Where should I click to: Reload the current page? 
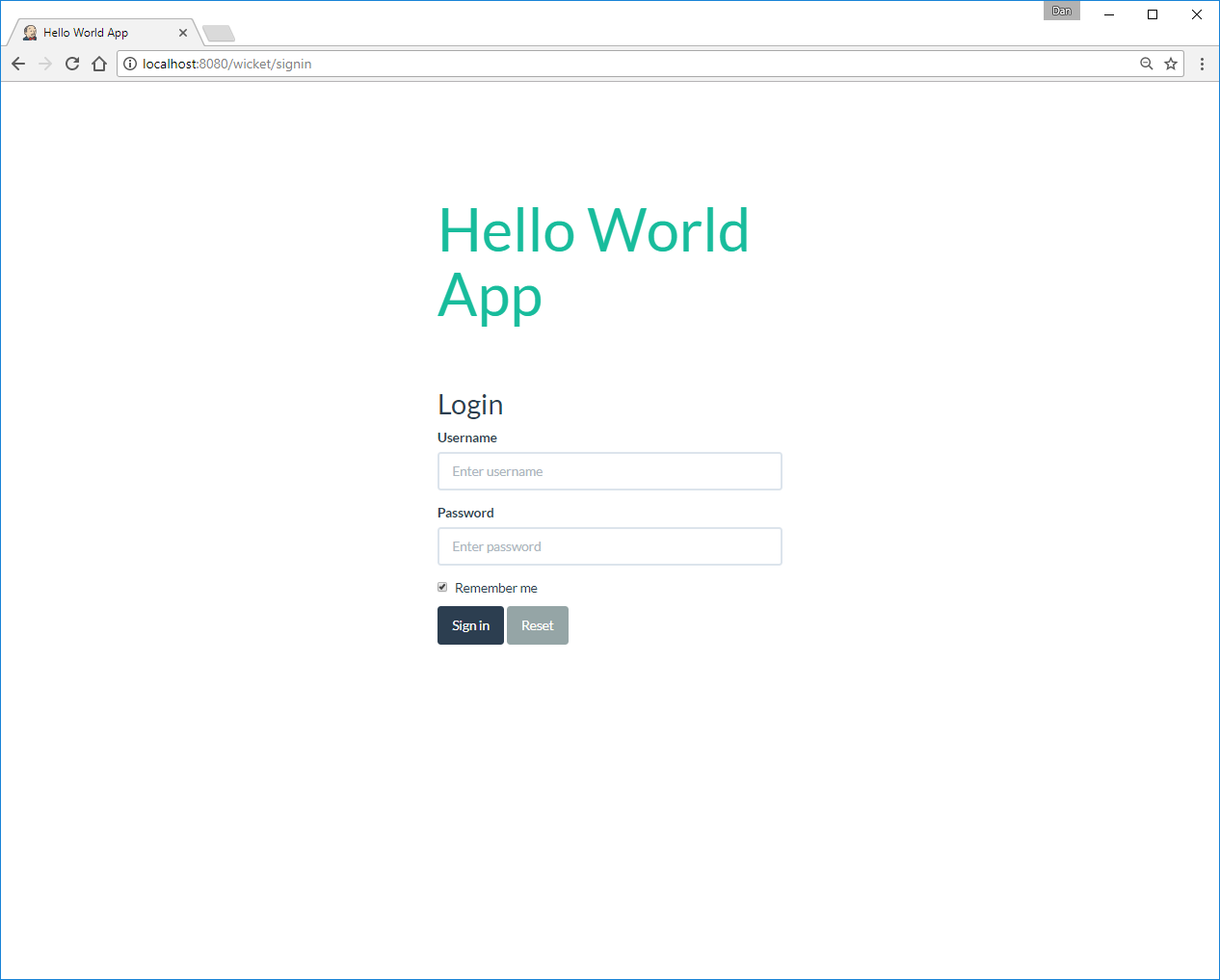[72, 64]
